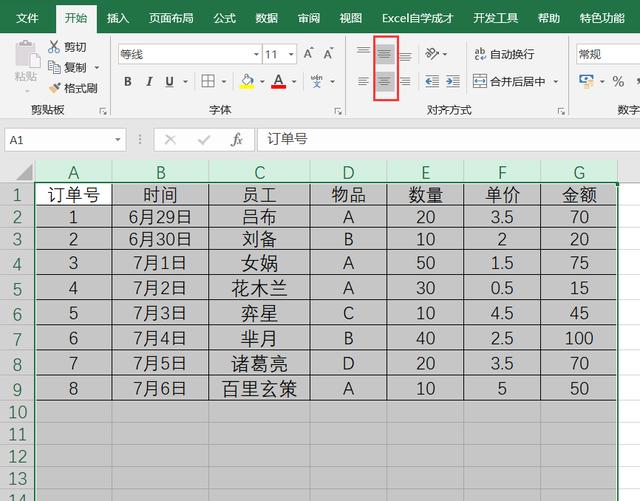Click cell containing 6月29日
Image resolution: width=640 pixels, height=501 pixels.
pyautogui.click(x=160, y=217)
